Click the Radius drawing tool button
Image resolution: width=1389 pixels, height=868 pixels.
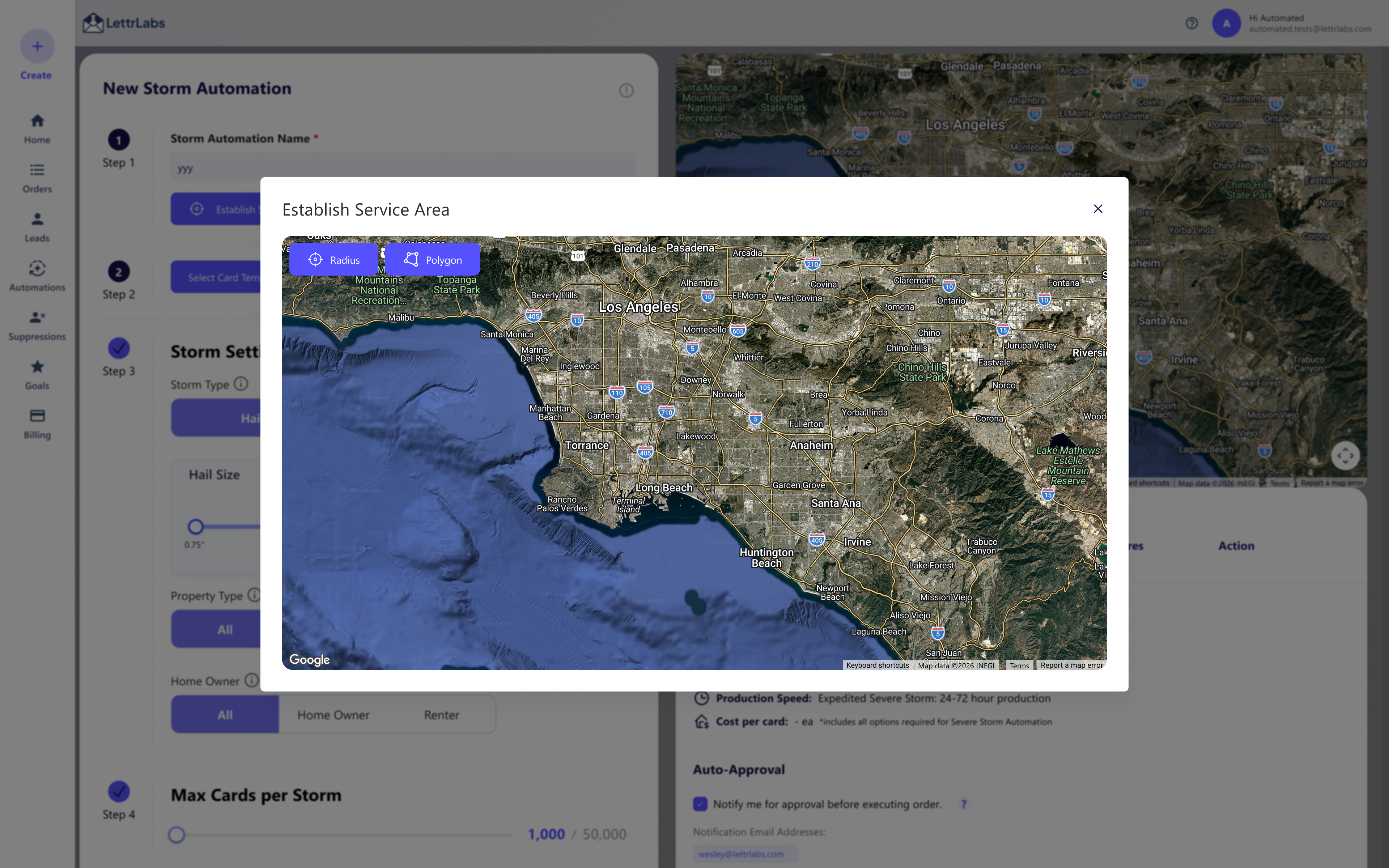coord(334,259)
